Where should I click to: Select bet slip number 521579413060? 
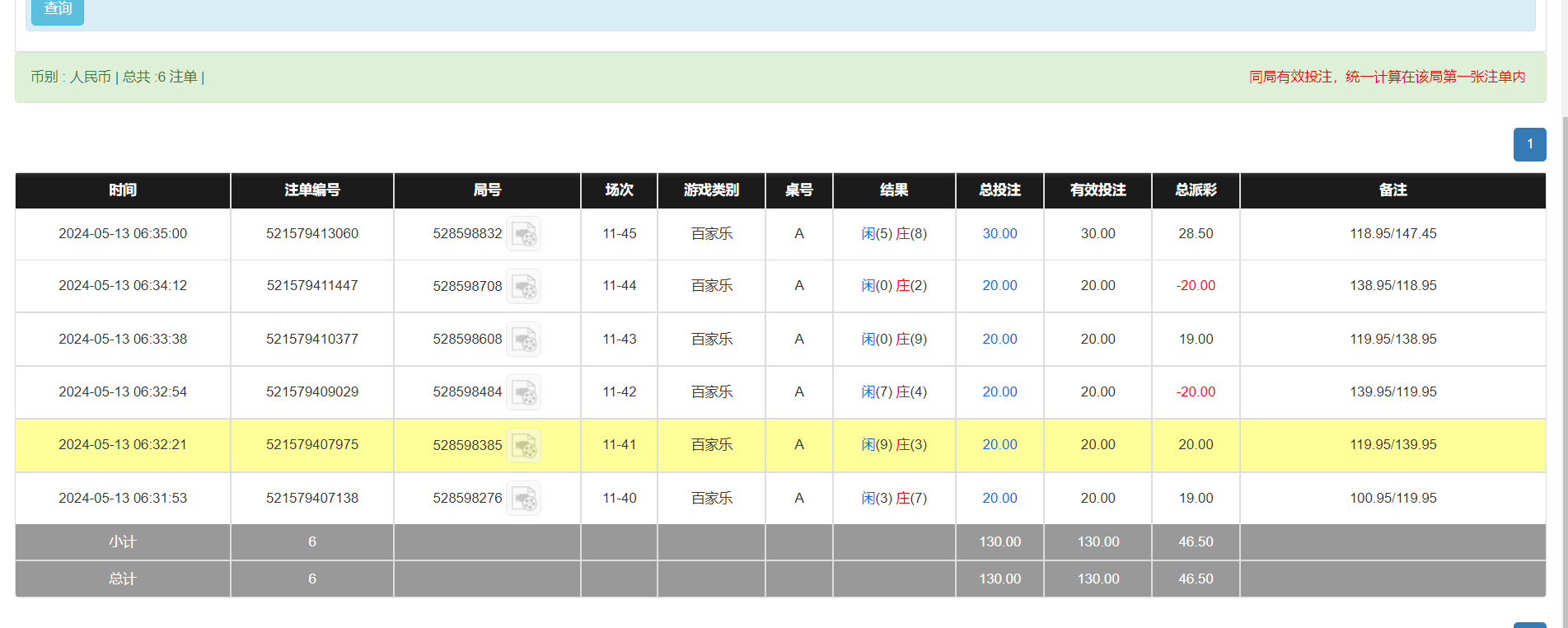pos(312,234)
